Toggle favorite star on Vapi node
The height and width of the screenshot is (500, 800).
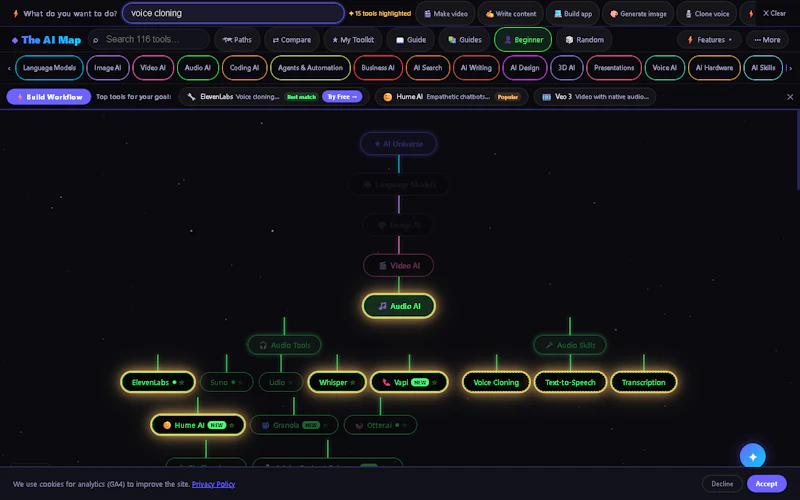click(x=435, y=383)
